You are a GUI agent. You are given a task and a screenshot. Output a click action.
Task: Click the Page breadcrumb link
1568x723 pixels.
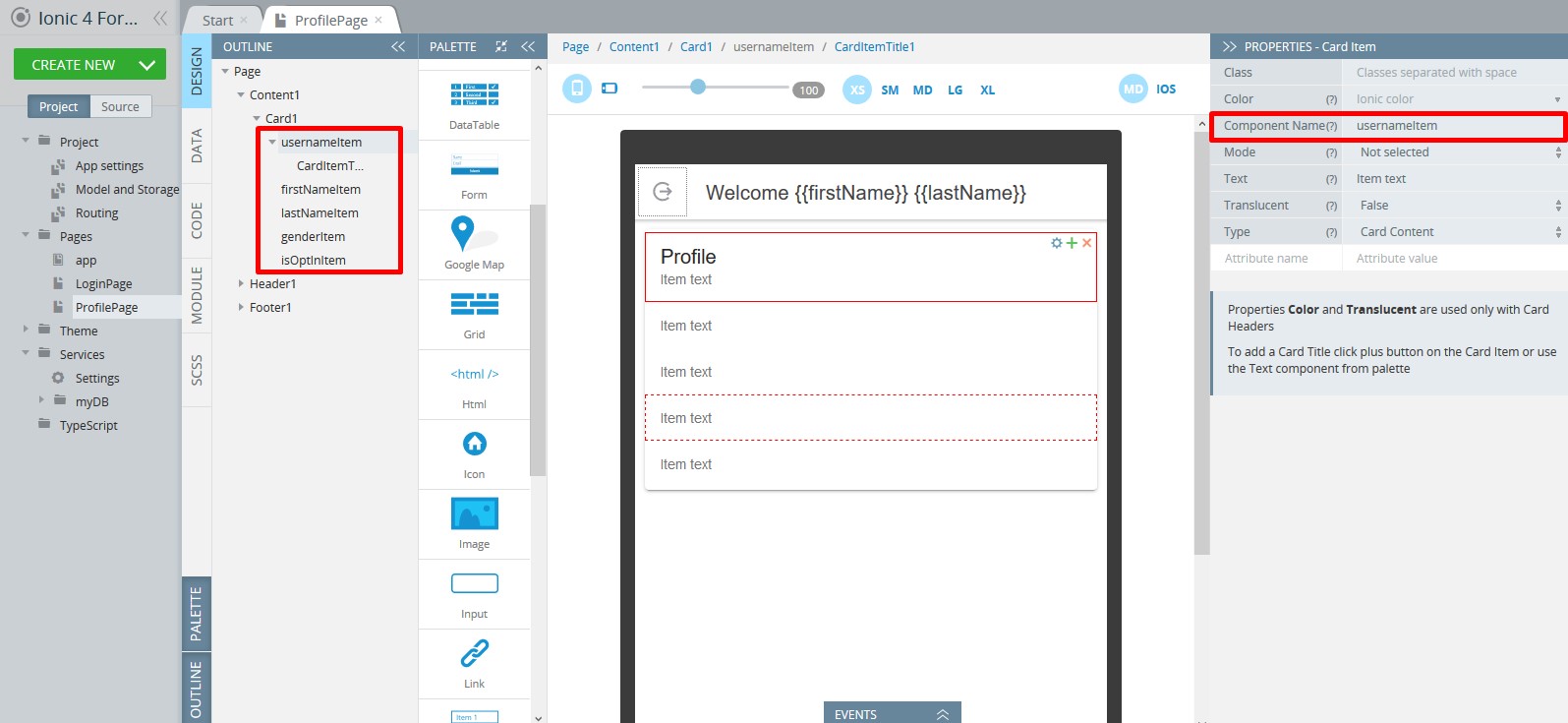coord(575,46)
